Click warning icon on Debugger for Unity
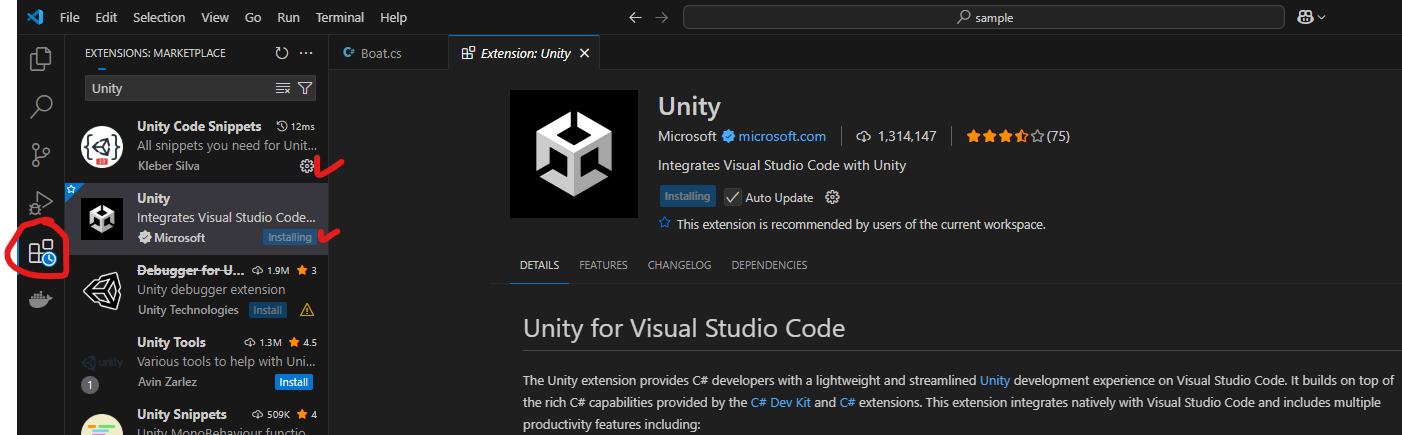 [x=306, y=310]
